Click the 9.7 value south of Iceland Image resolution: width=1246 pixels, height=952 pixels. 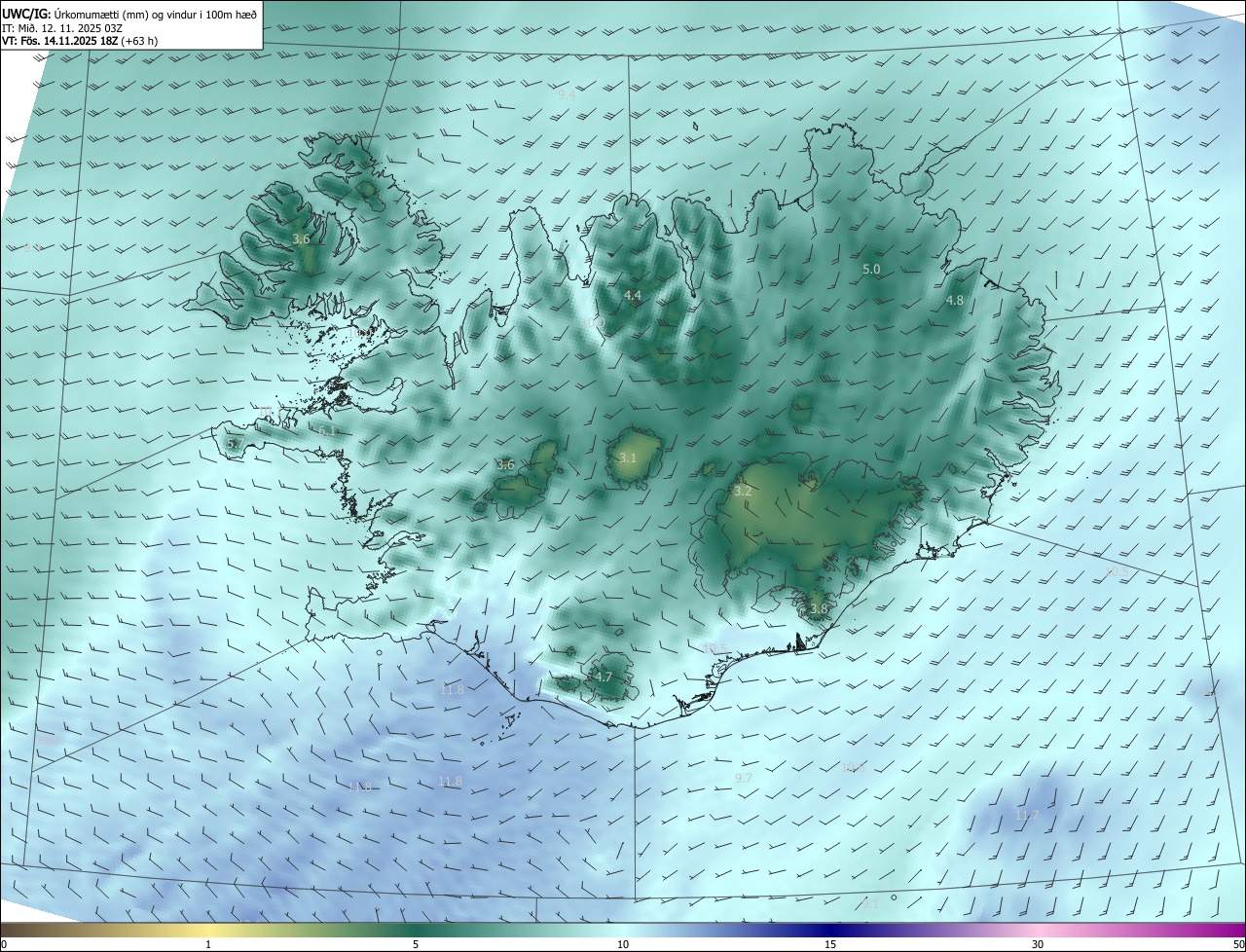(744, 779)
